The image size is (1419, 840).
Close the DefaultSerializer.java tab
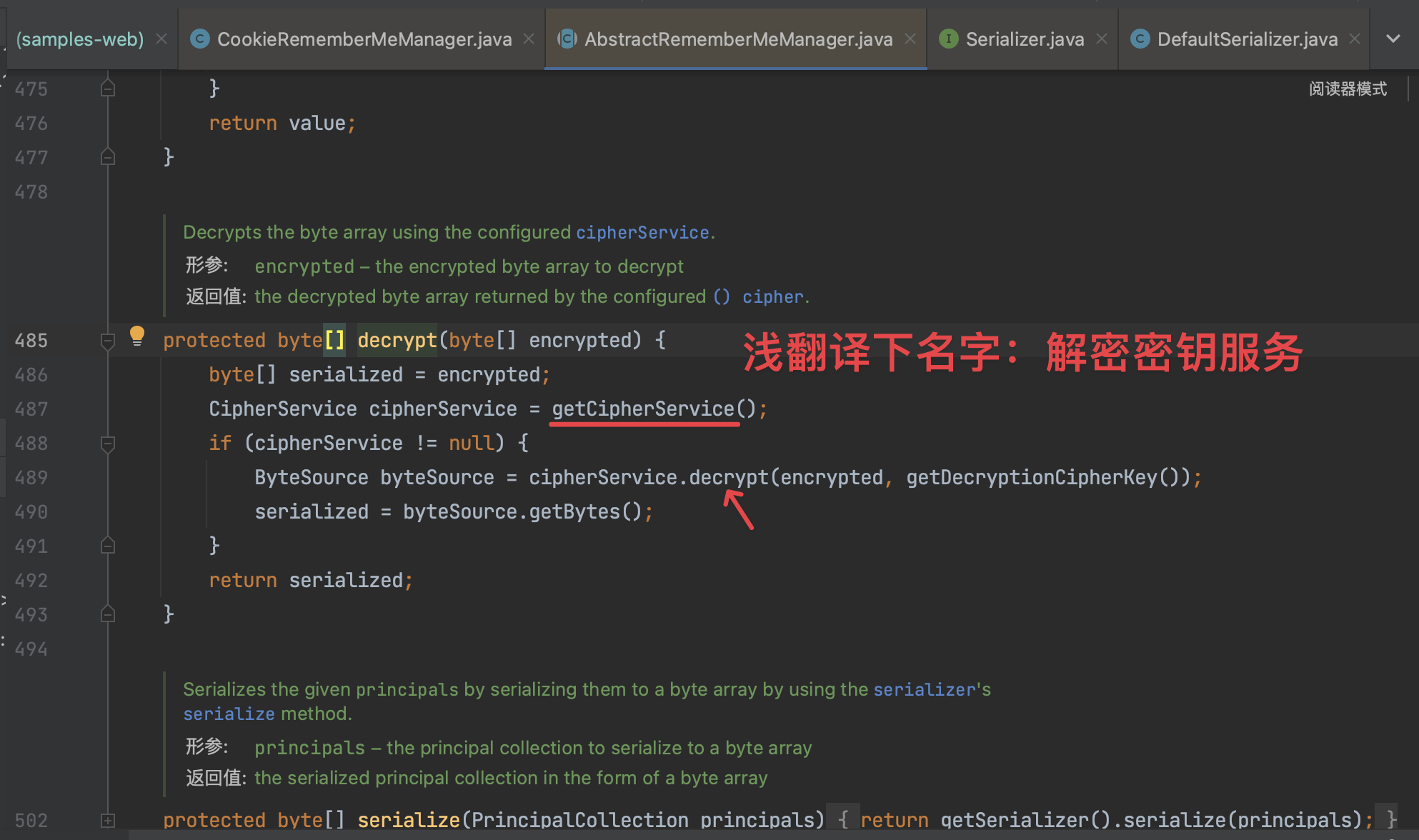pyautogui.click(x=1355, y=39)
